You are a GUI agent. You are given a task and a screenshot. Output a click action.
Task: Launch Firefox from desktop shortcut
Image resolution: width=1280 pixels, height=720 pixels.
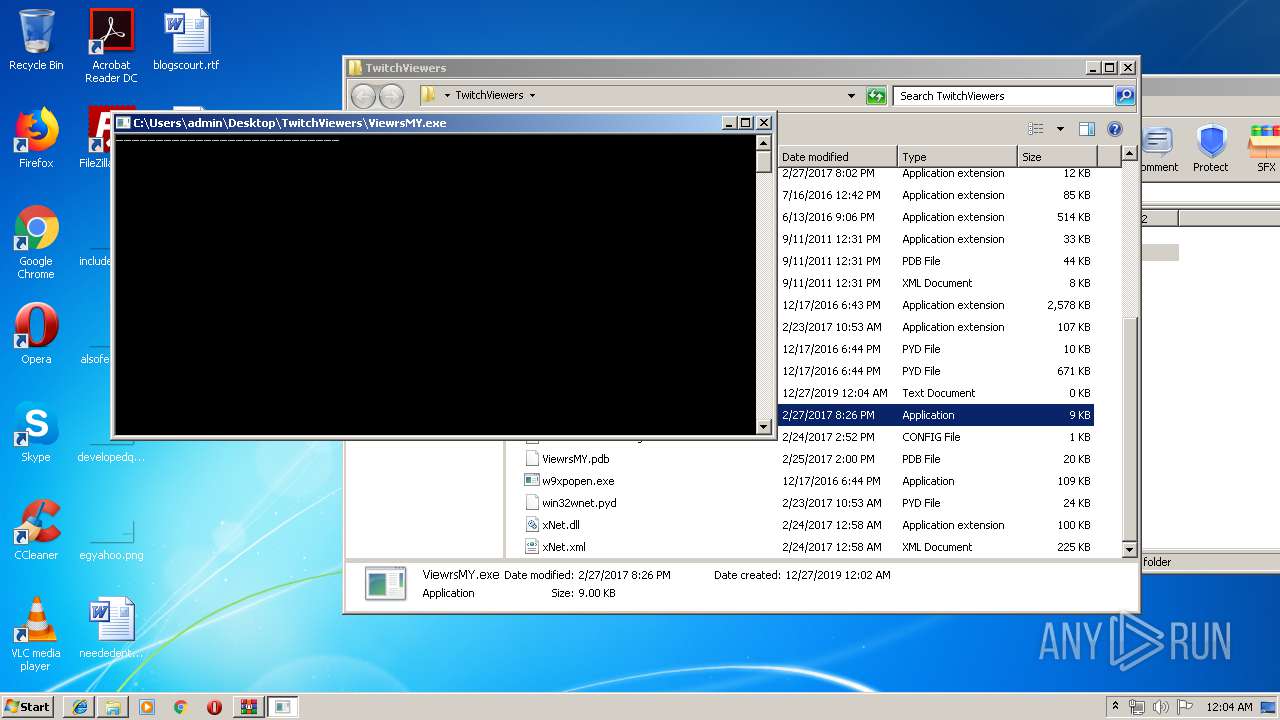click(36, 138)
